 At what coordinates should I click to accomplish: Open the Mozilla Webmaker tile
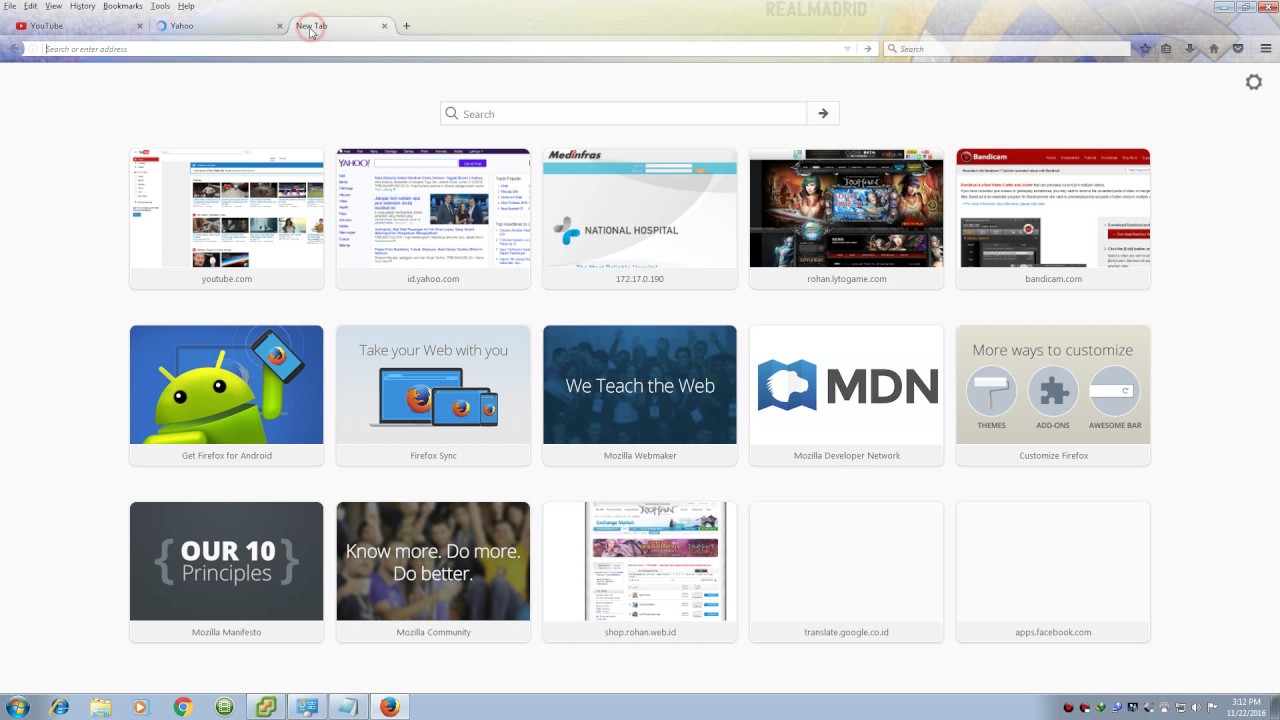pyautogui.click(x=640, y=395)
